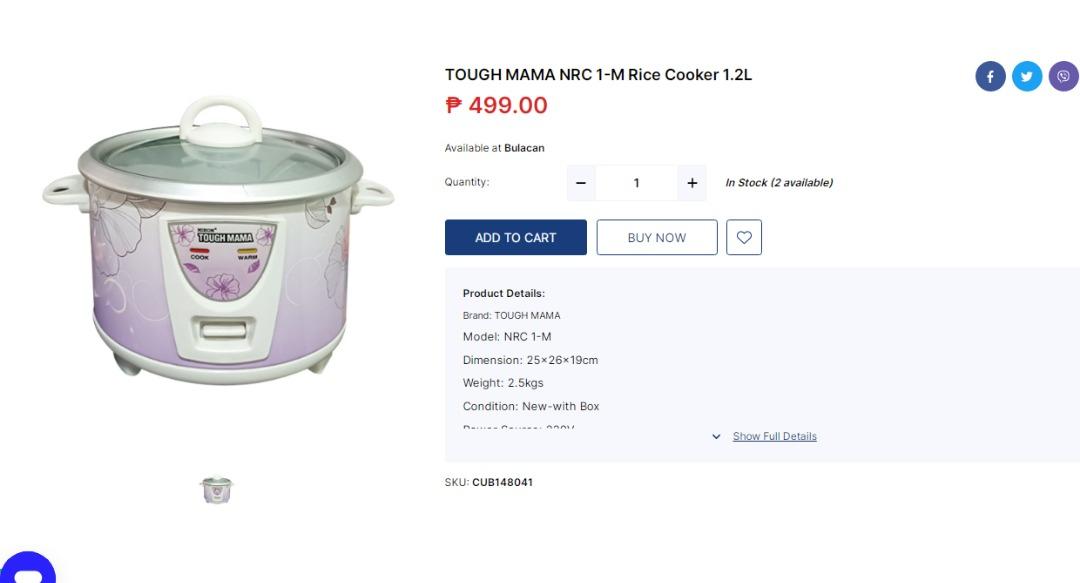The image size is (1080, 583).
Task: Select the product title heading
Action: (x=598, y=74)
